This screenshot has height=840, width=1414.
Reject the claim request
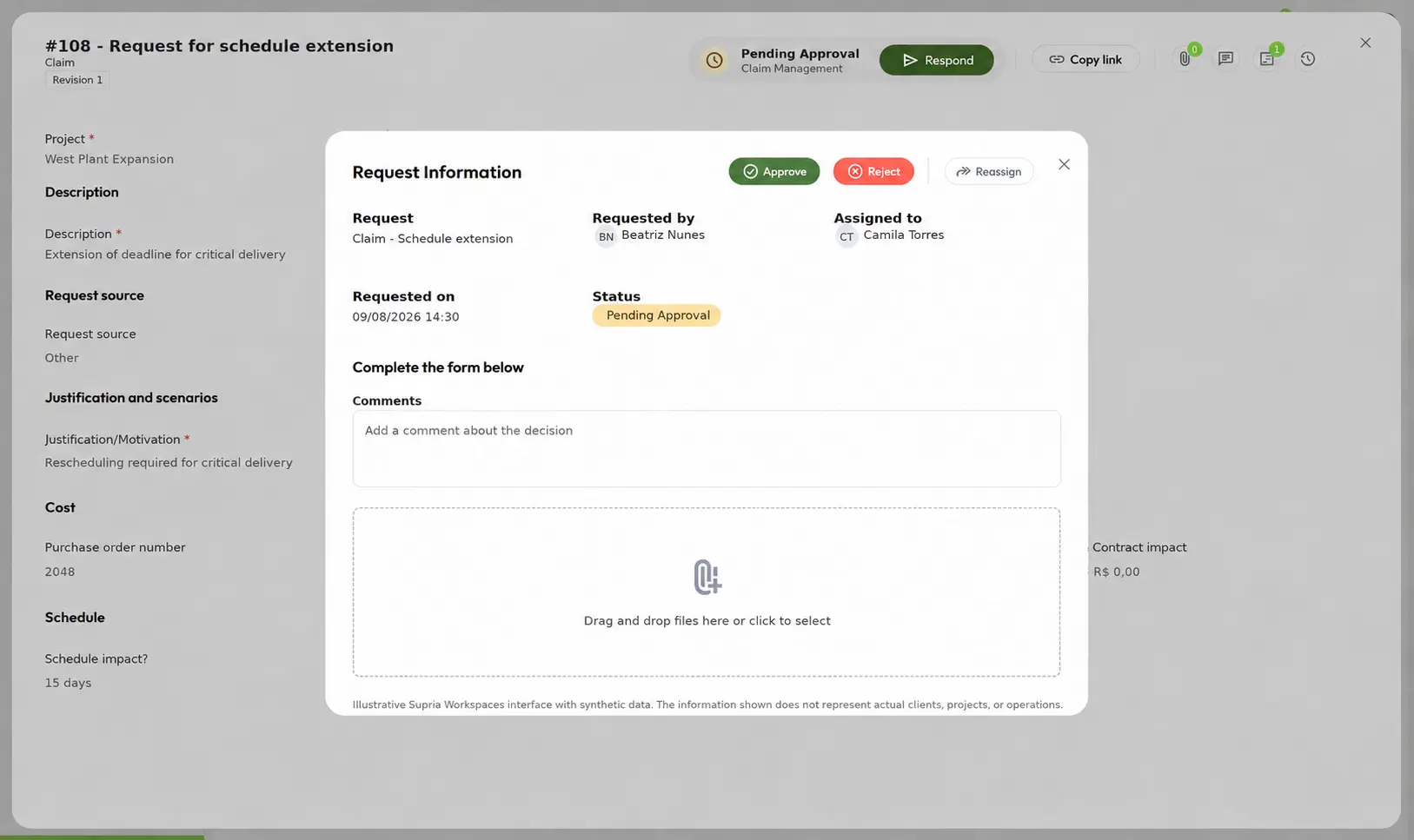[x=873, y=171]
